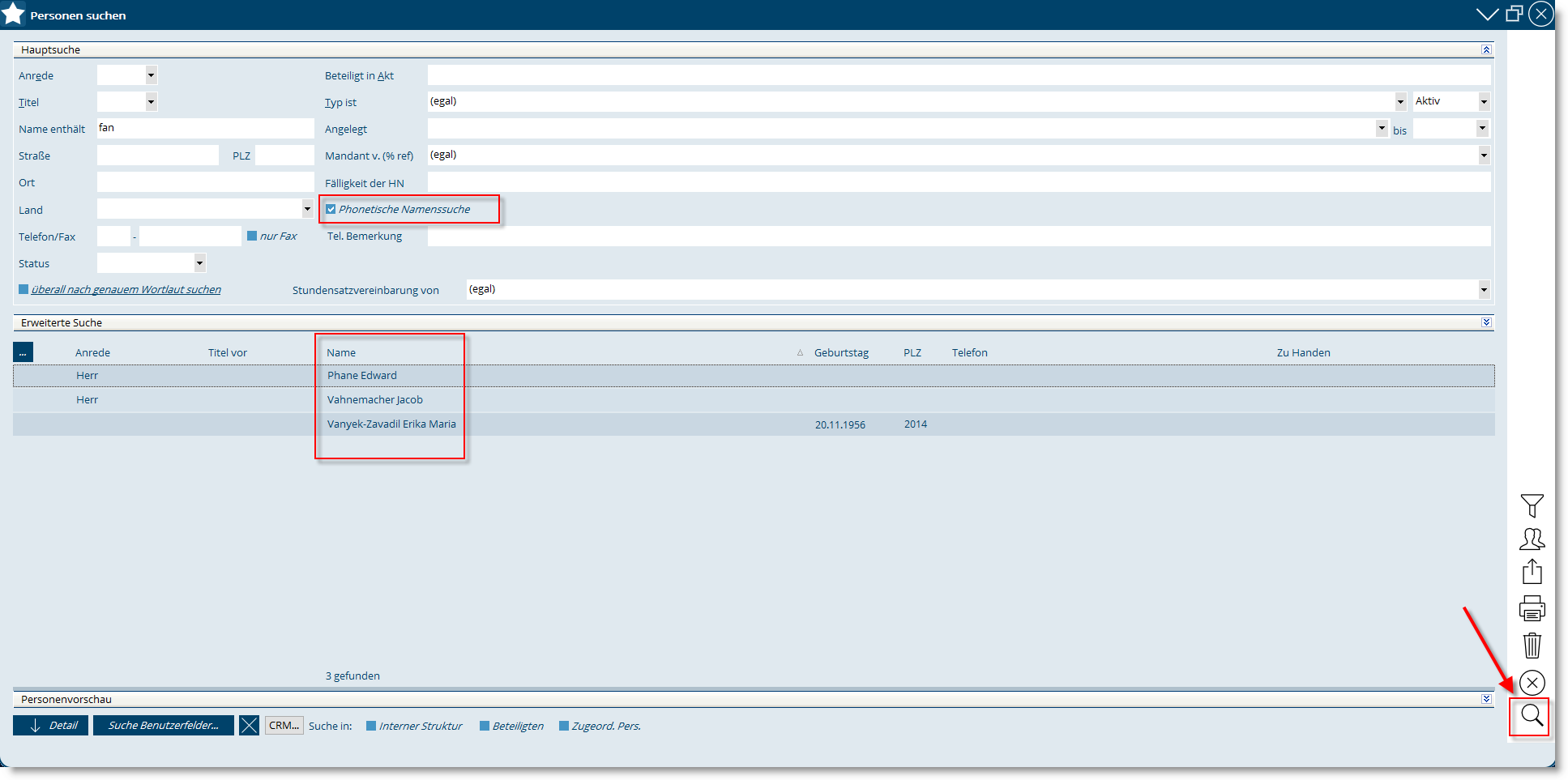Collapse the Hauptsuche section
This screenshot has height=780, width=1568.
[1486, 49]
